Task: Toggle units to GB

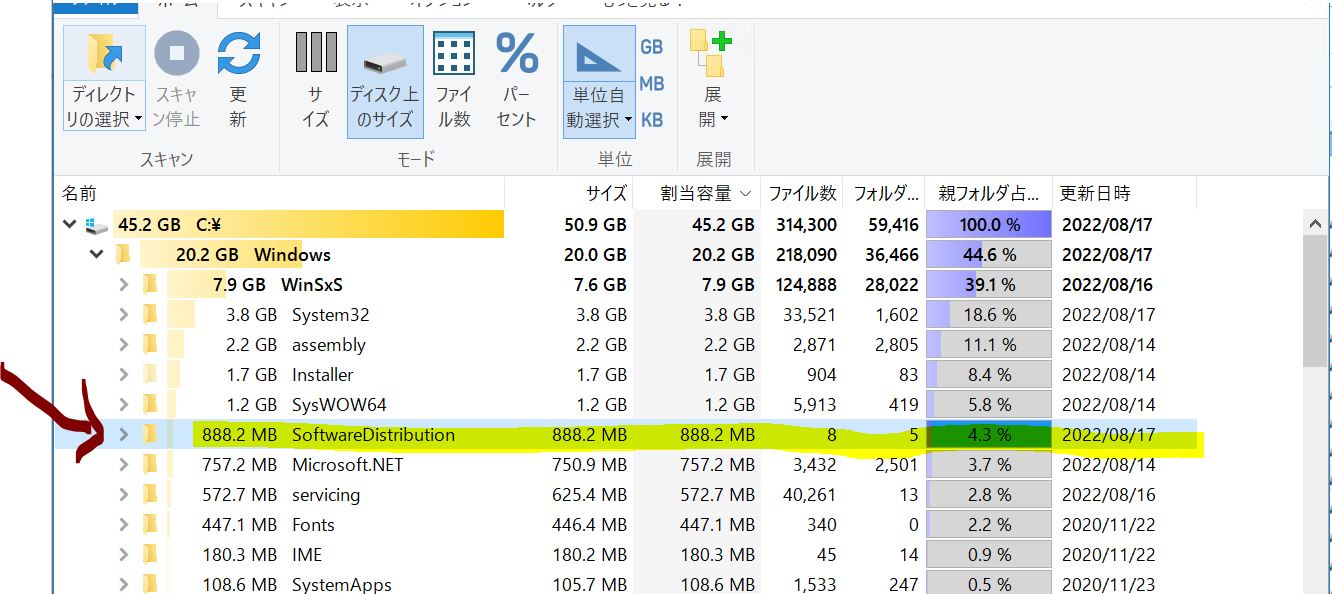Action: (x=651, y=47)
